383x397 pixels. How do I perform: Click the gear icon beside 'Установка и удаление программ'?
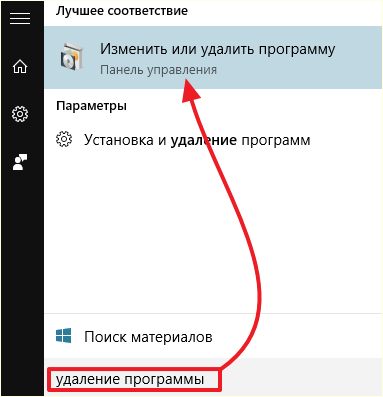[64, 139]
